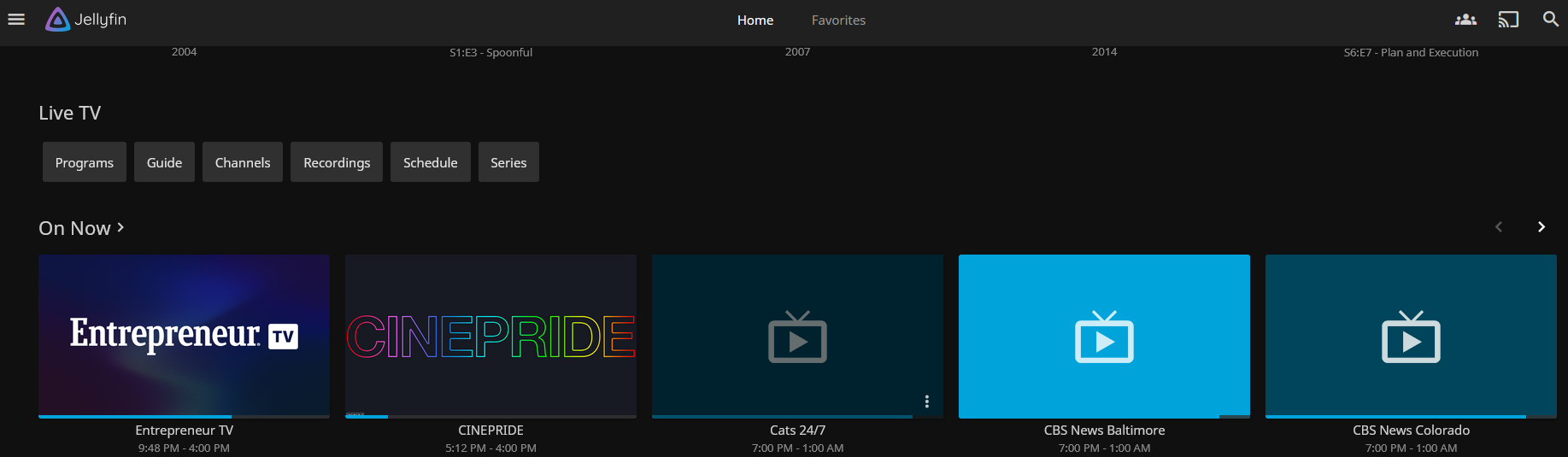Open the Channels button
The image size is (1568, 457).
tap(243, 162)
